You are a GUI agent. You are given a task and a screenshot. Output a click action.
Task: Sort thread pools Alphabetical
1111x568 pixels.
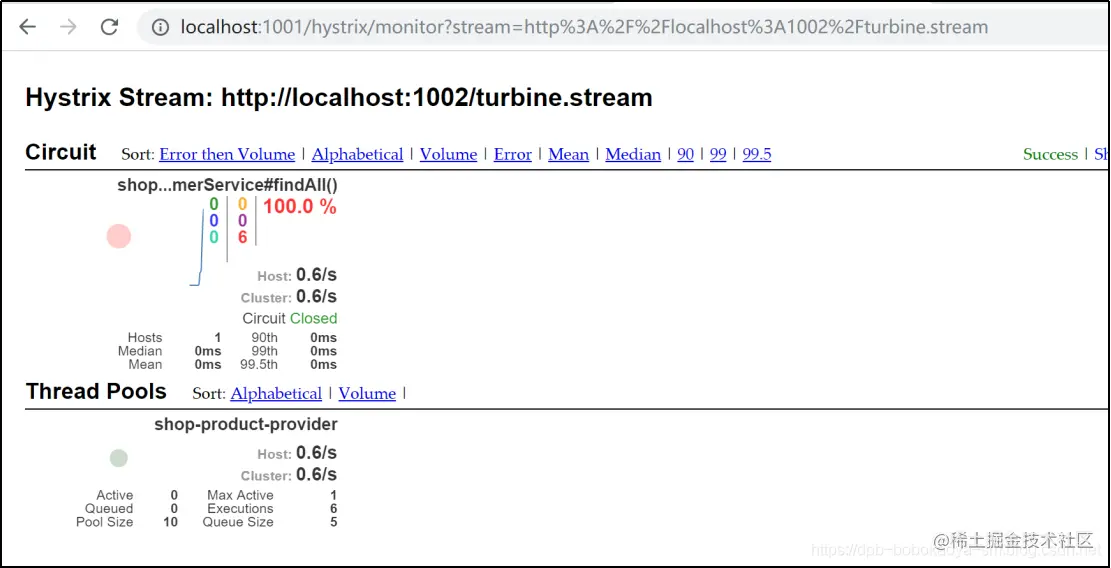[276, 393]
